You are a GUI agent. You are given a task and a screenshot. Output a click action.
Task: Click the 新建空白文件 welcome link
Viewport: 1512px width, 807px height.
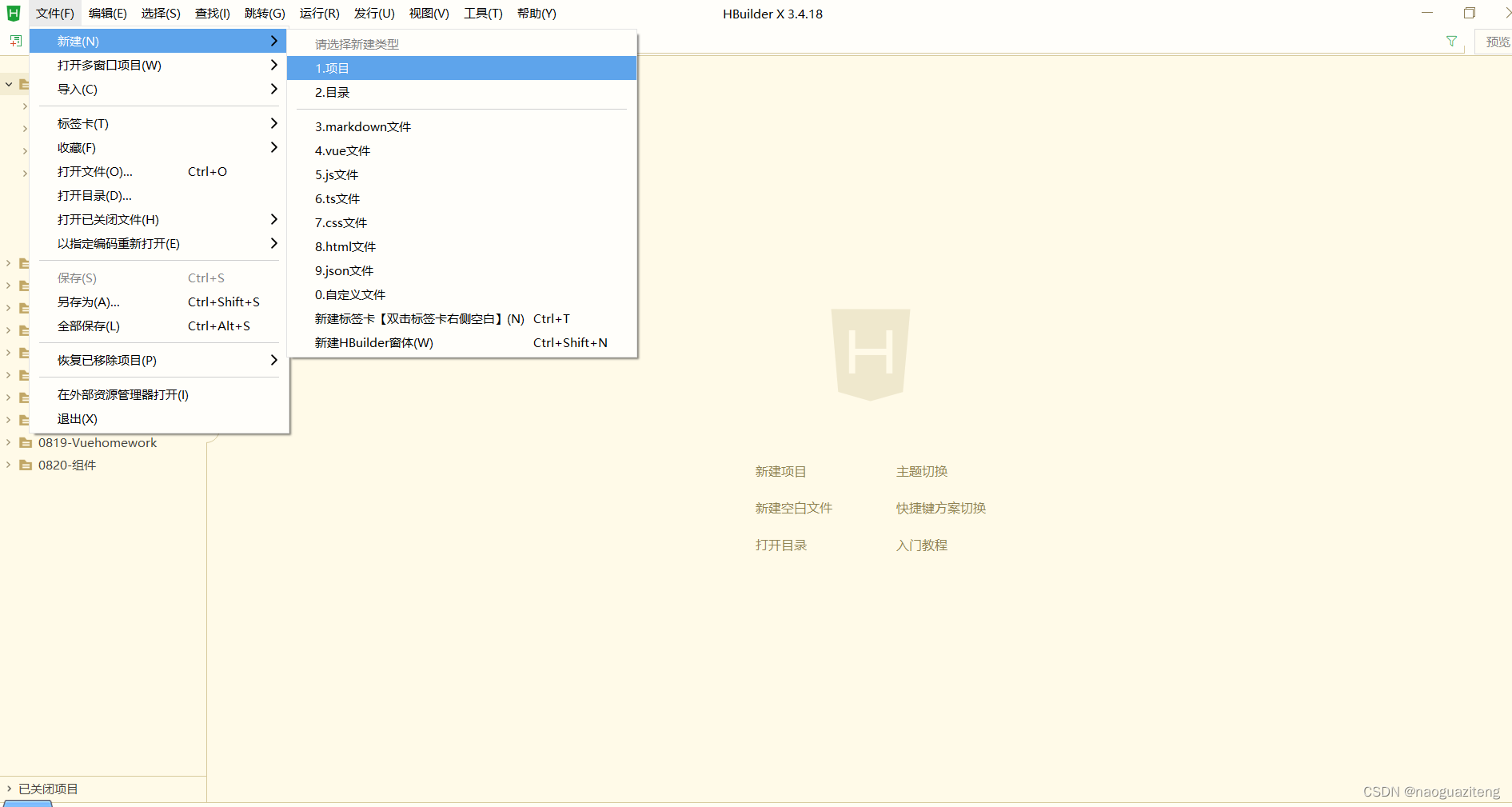[793, 508]
